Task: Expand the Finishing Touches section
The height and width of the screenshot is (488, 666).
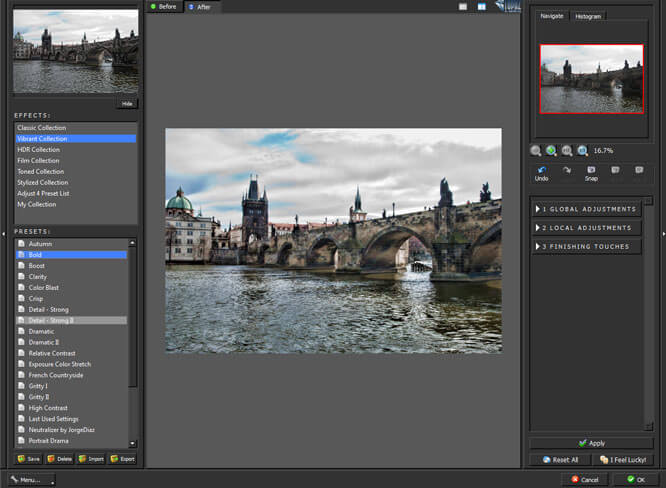Action: pyautogui.click(x=586, y=246)
